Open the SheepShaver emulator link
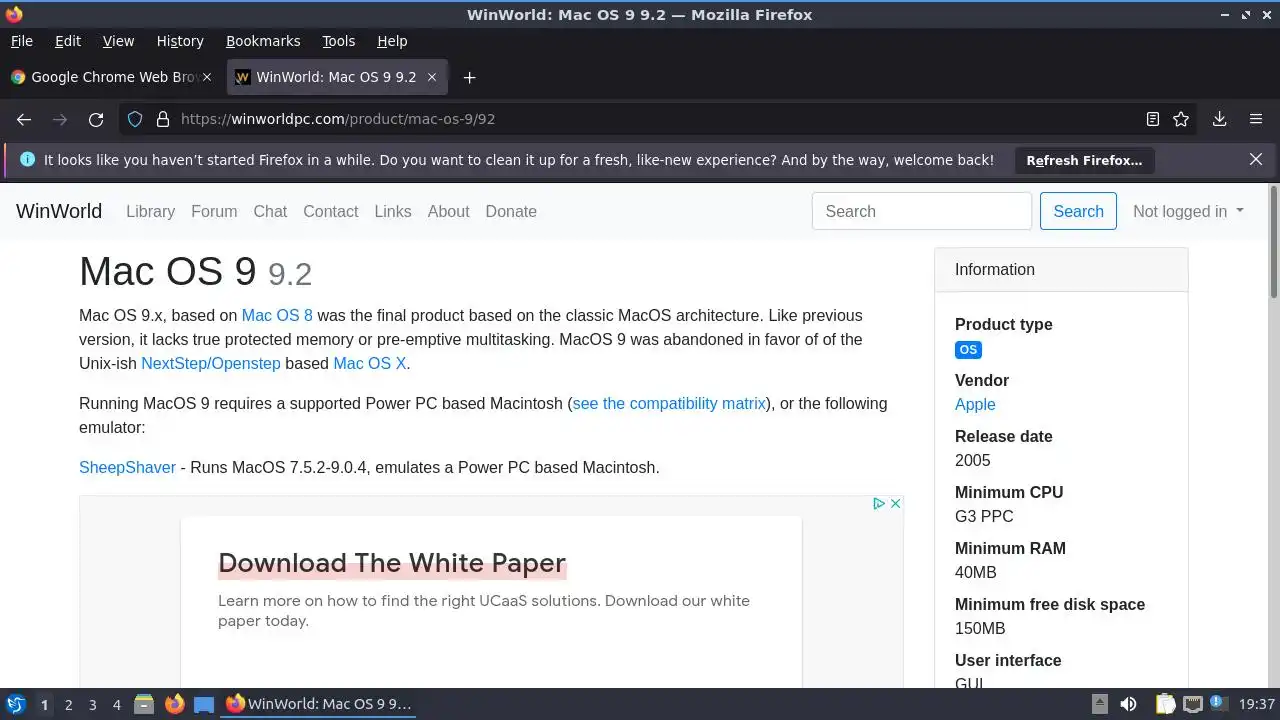The height and width of the screenshot is (720, 1280). tap(127, 467)
